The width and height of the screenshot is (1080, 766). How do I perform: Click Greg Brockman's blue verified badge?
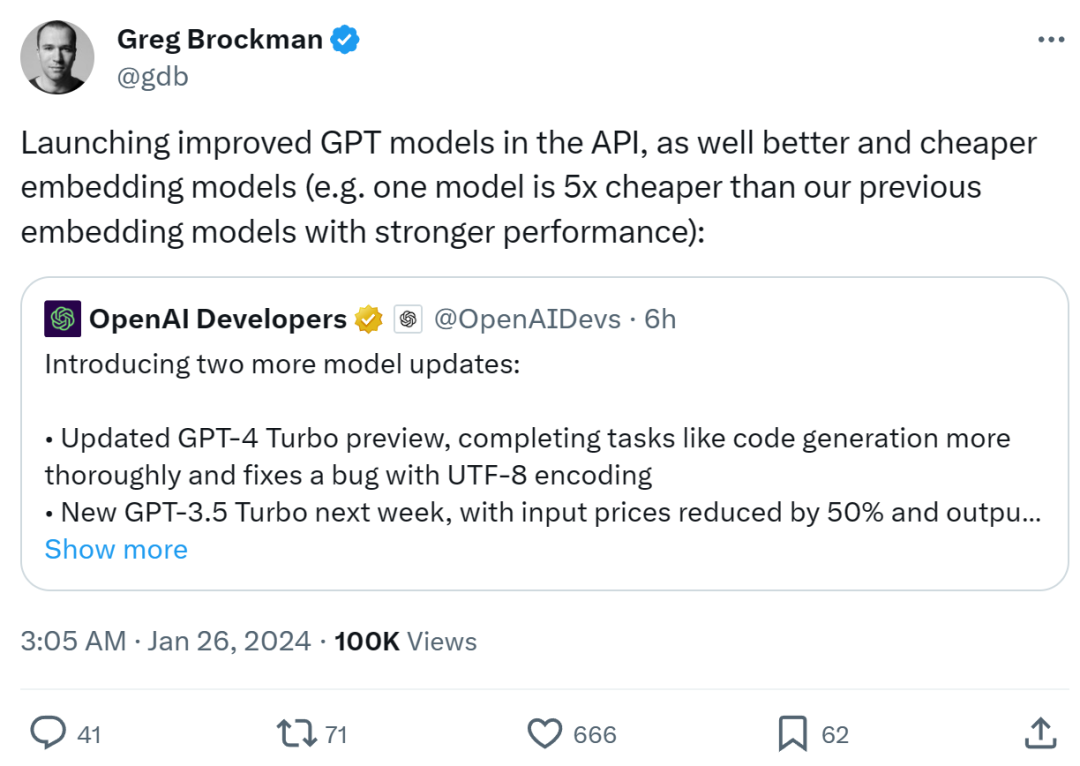click(x=346, y=40)
